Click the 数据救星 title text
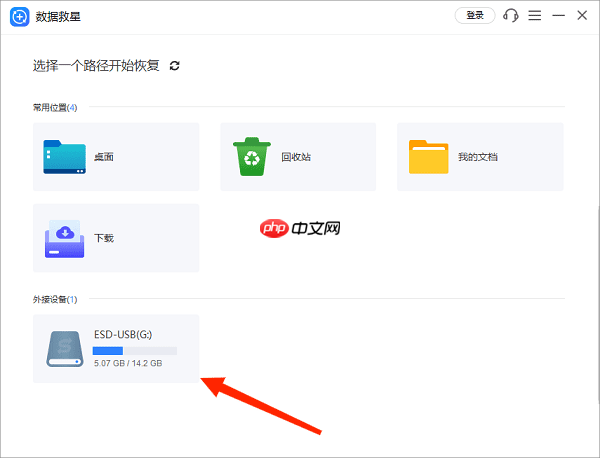The image size is (600, 458). 58,17
